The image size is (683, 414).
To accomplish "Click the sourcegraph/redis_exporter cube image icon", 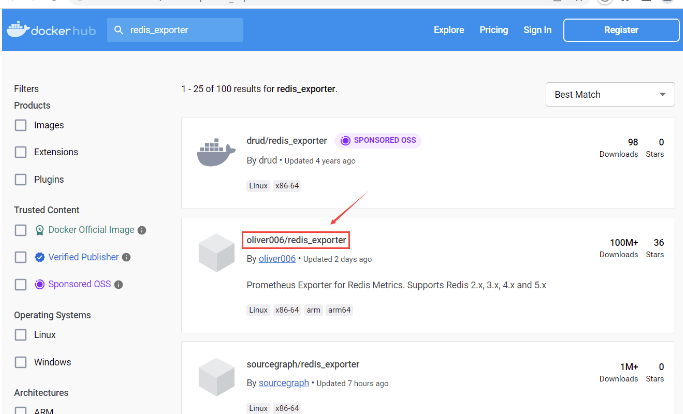I will (216, 377).
